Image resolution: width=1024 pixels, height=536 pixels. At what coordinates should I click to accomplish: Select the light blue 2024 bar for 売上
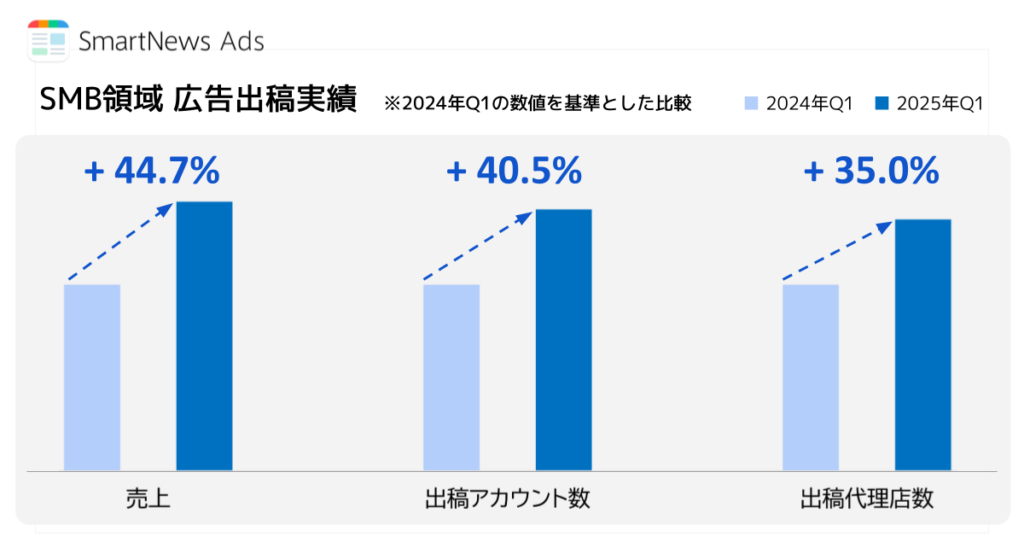pyautogui.click(x=92, y=377)
